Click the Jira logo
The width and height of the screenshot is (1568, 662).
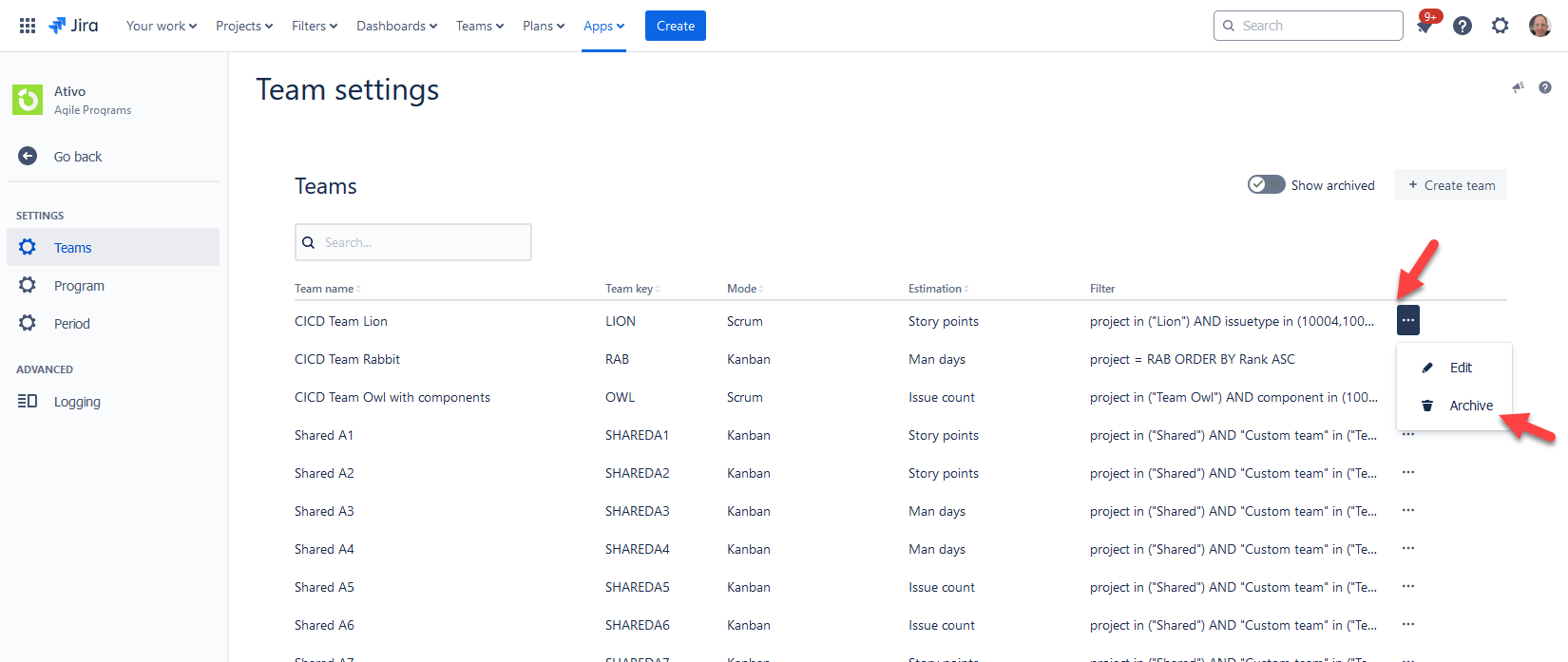coord(74,26)
